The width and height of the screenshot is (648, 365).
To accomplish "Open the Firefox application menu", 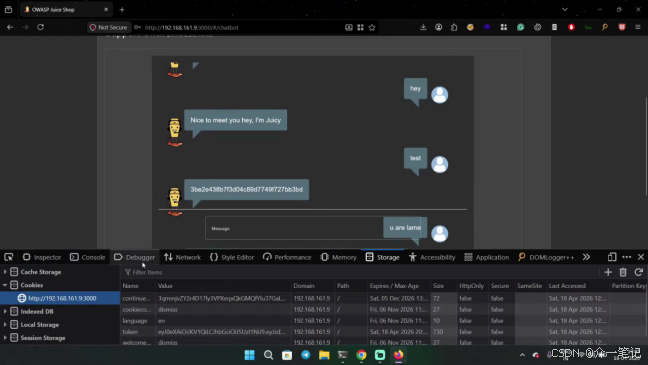I will [638, 27].
